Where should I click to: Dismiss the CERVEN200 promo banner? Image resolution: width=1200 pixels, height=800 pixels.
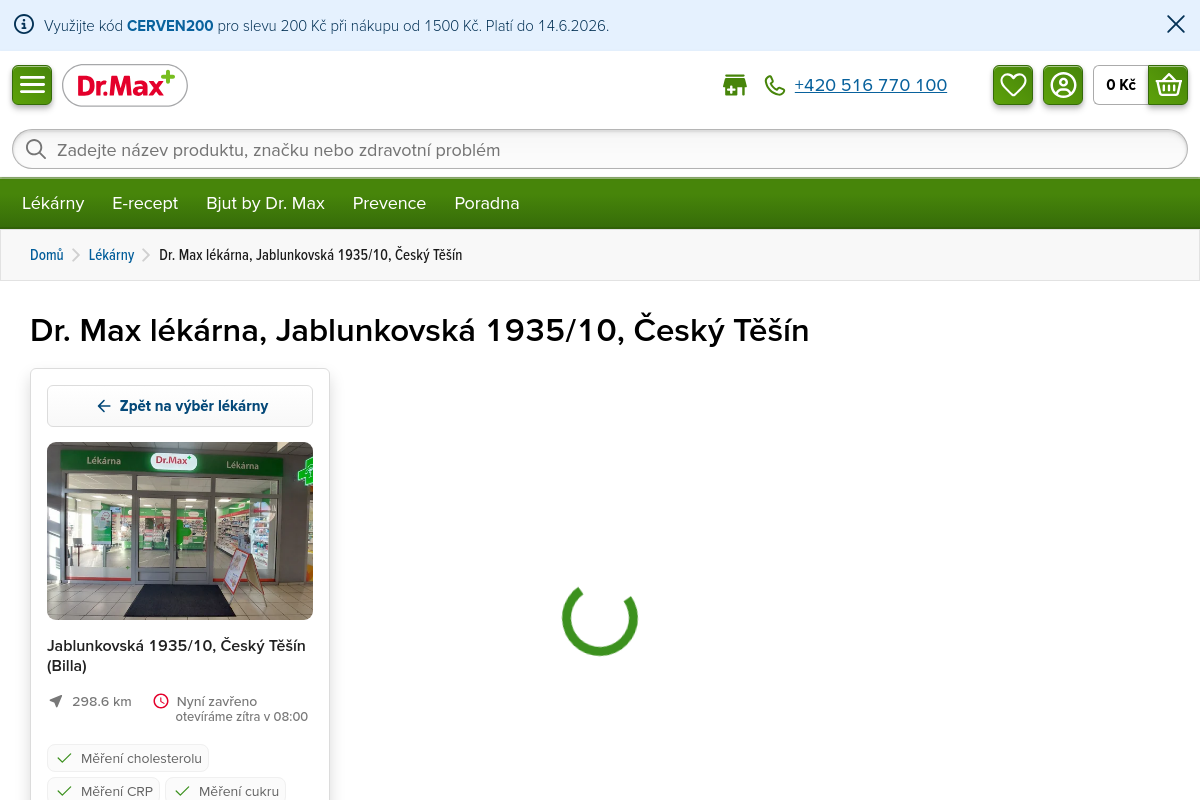click(x=1176, y=25)
